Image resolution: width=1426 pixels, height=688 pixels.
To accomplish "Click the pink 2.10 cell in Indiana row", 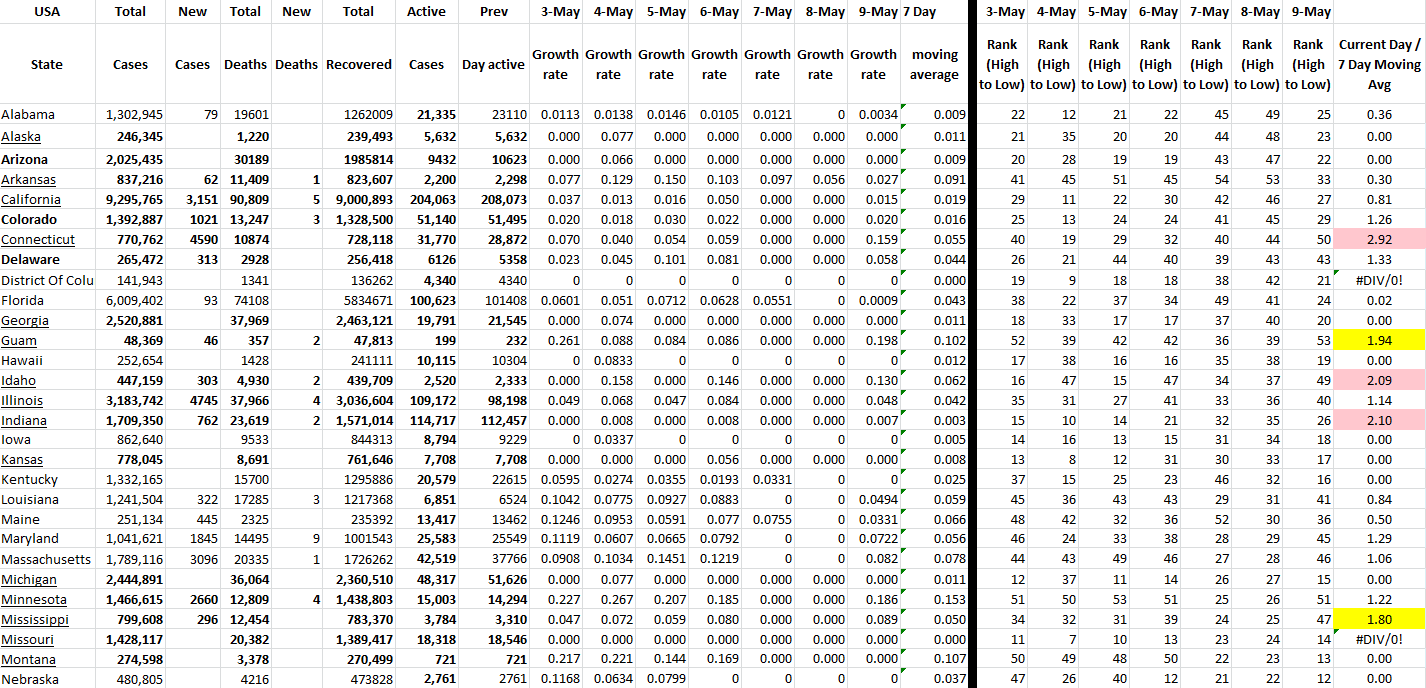I will tap(1380, 420).
